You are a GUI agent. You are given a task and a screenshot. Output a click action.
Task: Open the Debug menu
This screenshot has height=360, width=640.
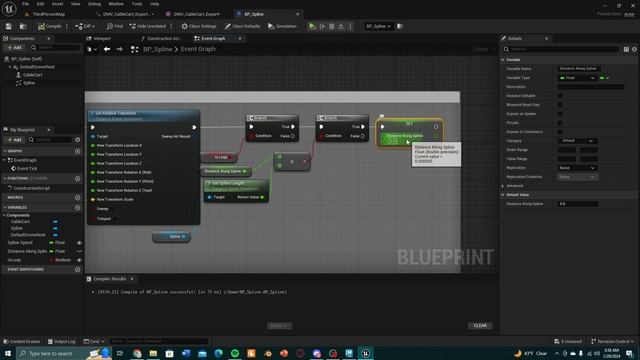(x=94, y=4)
